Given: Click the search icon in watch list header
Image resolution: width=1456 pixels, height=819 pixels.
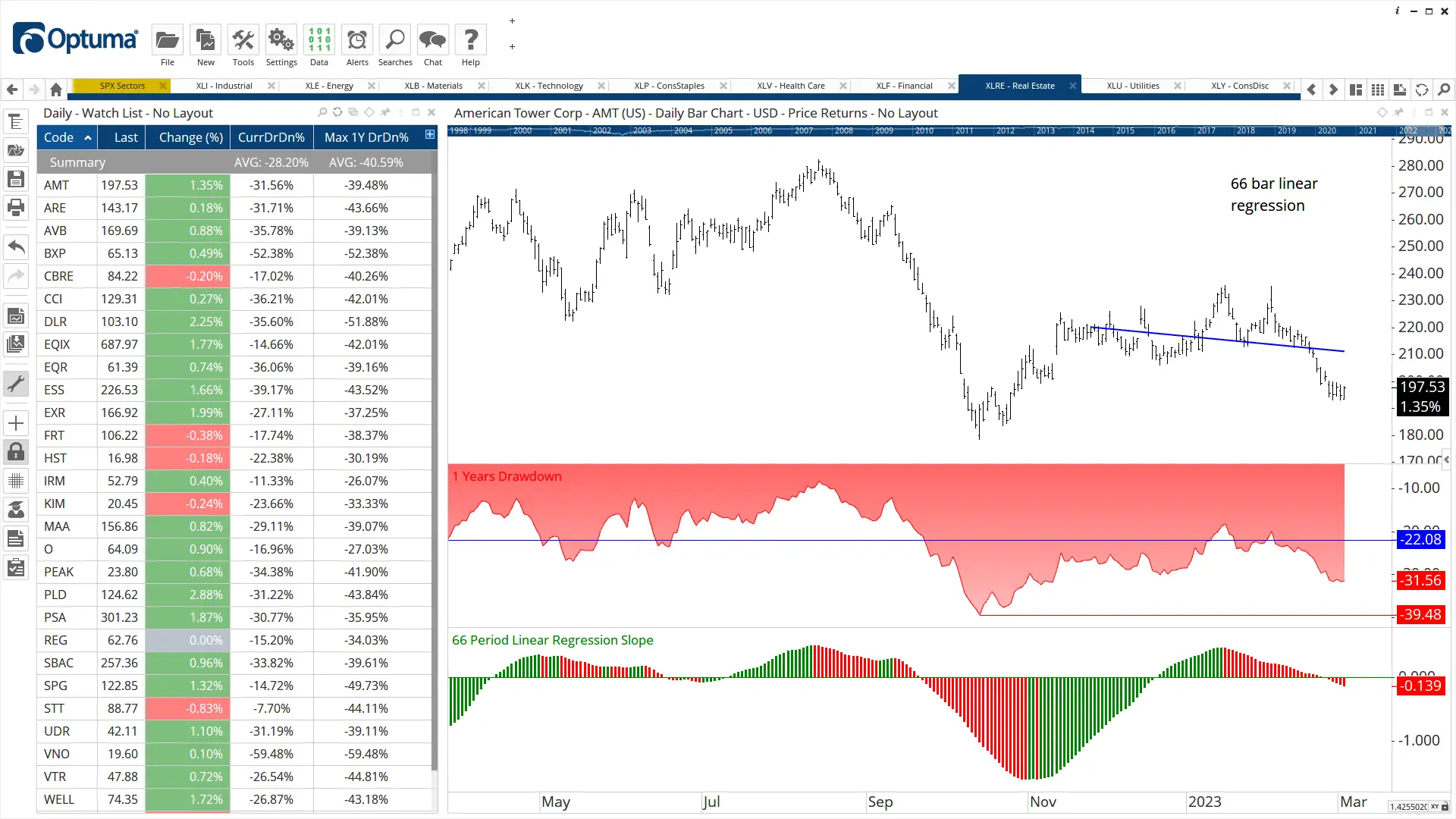Looking at the screenshot, I should [322, 112].
